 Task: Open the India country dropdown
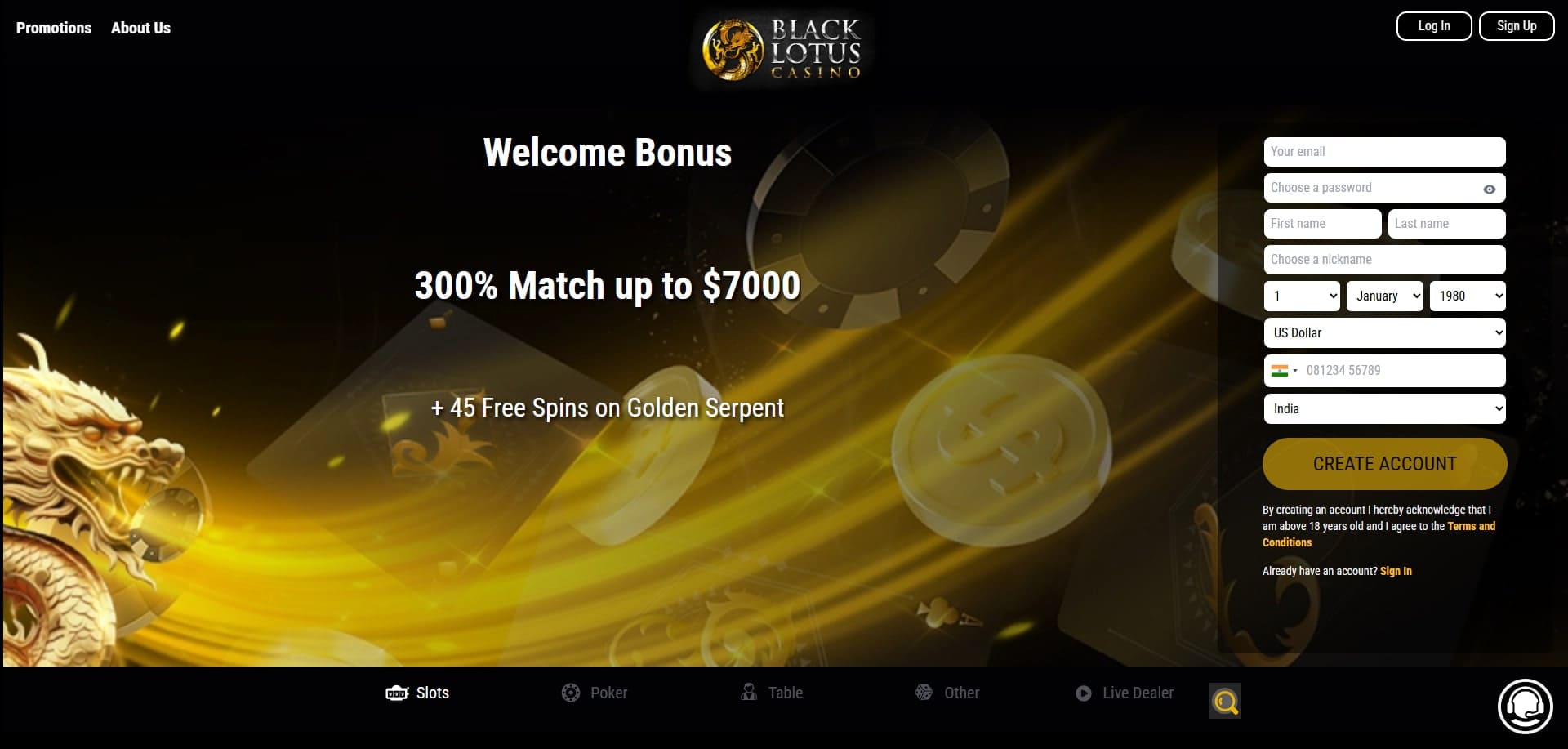1385,408
